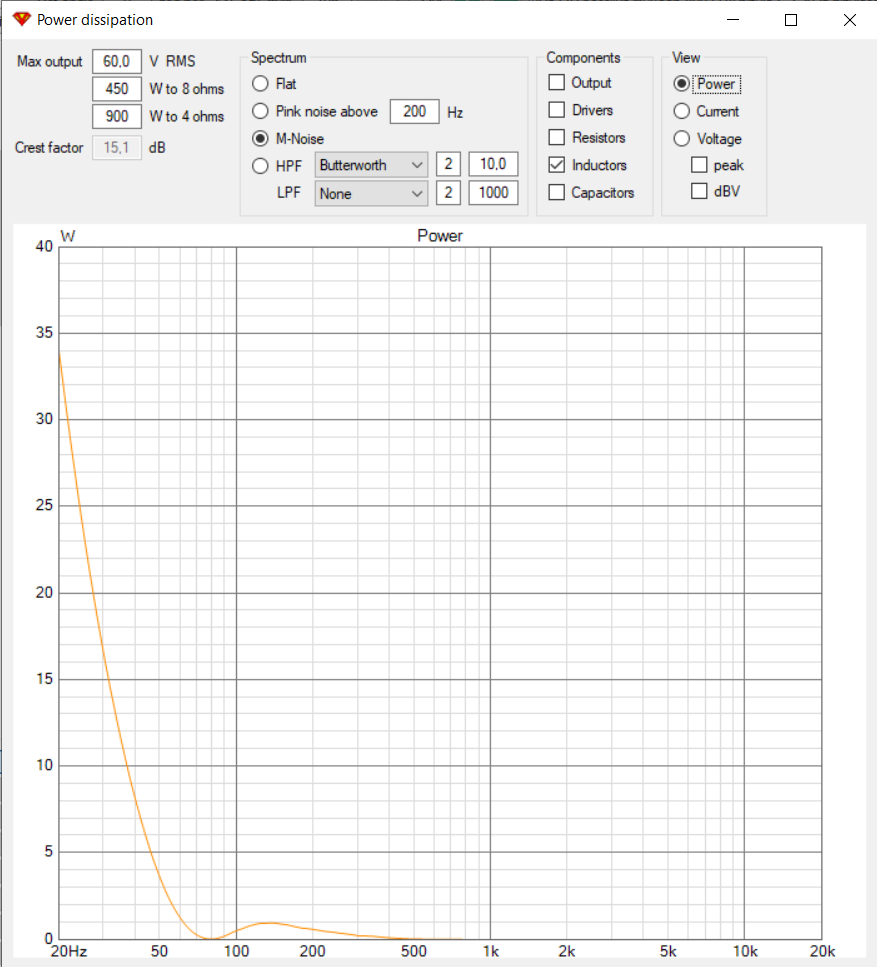This screenshot has height=967, width=877.
Task: Click the 20k frequency axis label
Action: point(822,951)
